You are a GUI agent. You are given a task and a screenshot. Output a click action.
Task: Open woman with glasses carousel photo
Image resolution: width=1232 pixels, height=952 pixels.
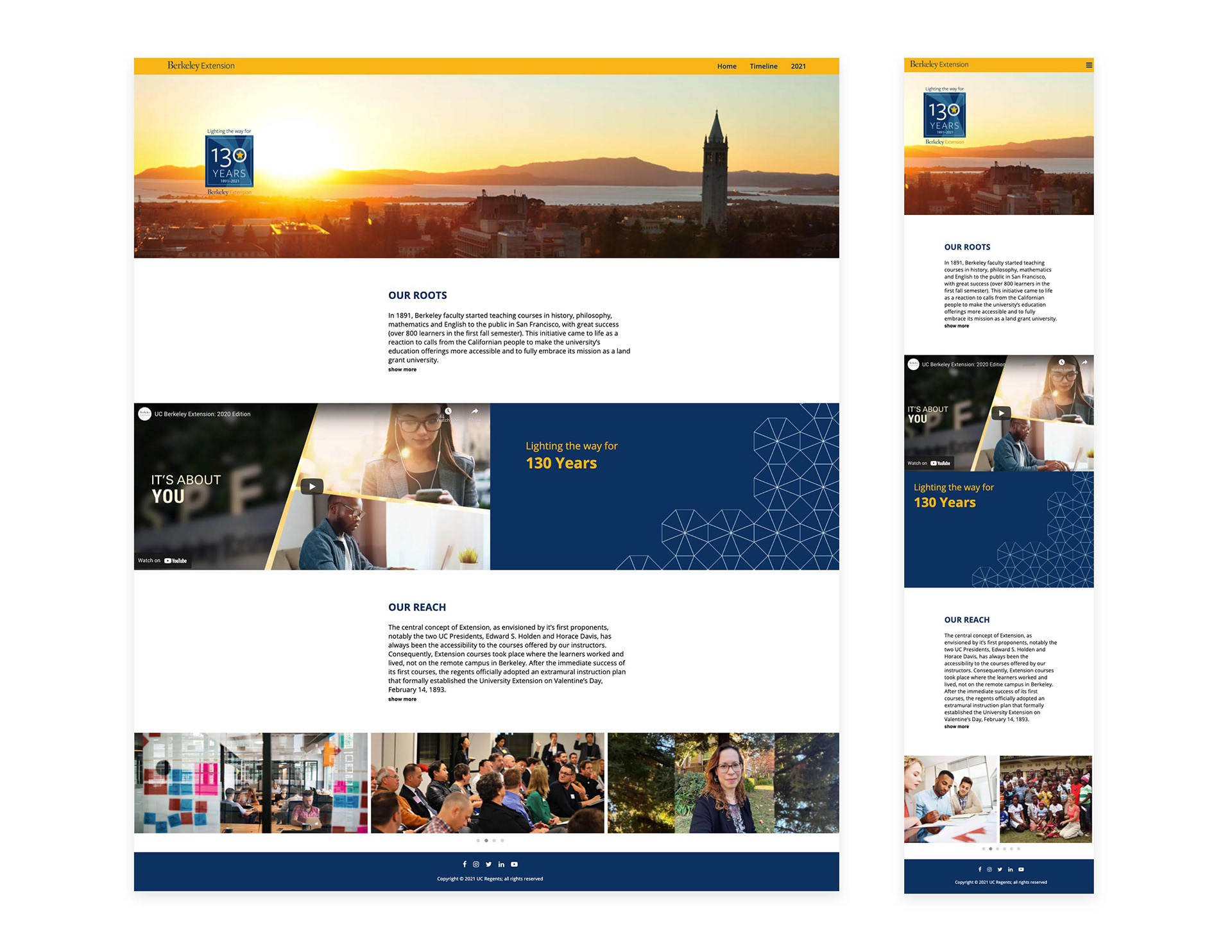(723, 783)
